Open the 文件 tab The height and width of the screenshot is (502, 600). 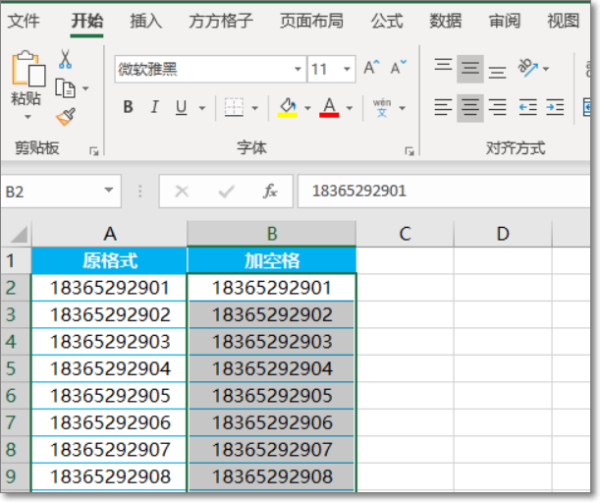tap(24, 21)
